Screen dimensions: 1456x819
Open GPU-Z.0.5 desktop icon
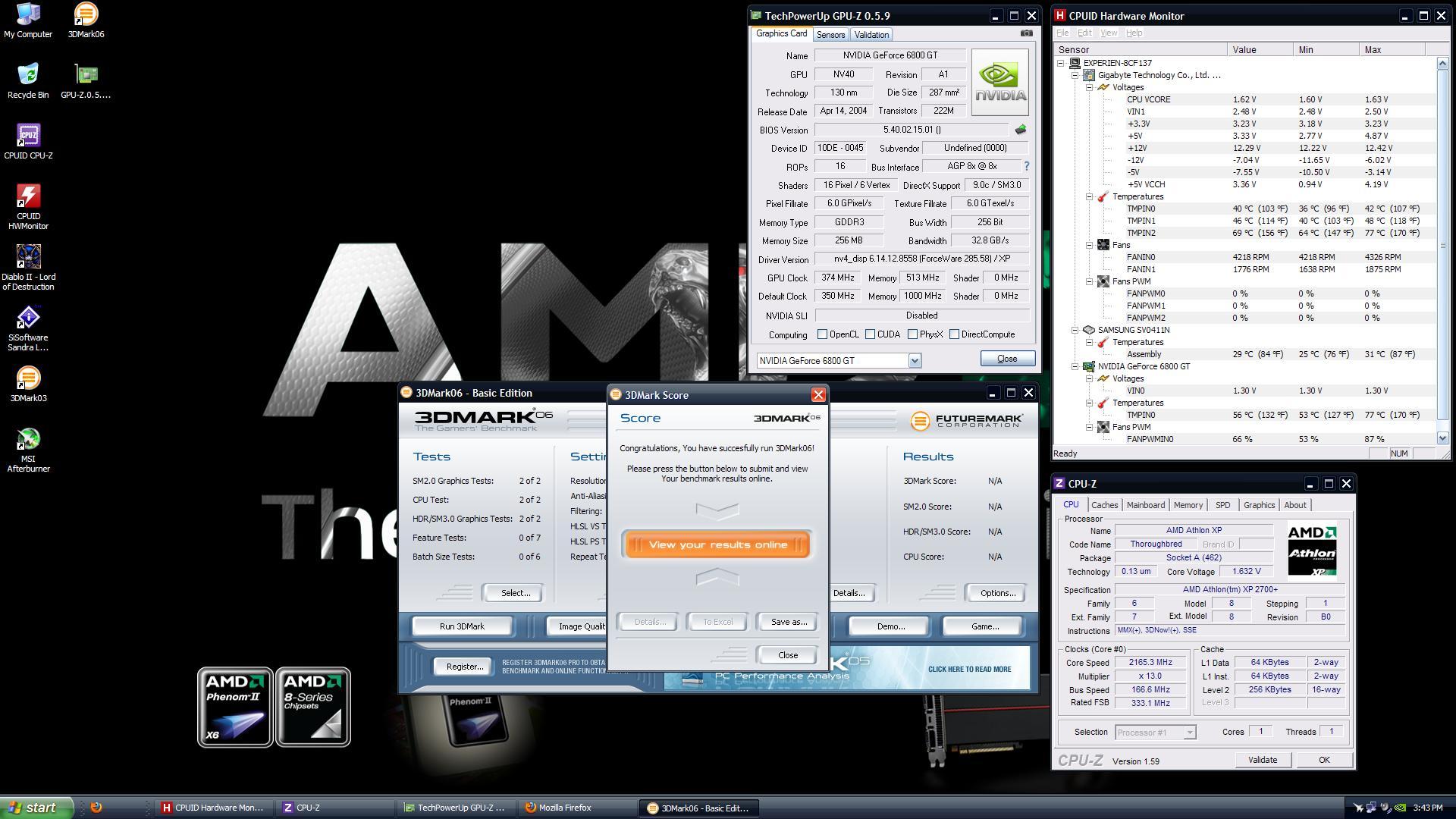coord(86,81)
